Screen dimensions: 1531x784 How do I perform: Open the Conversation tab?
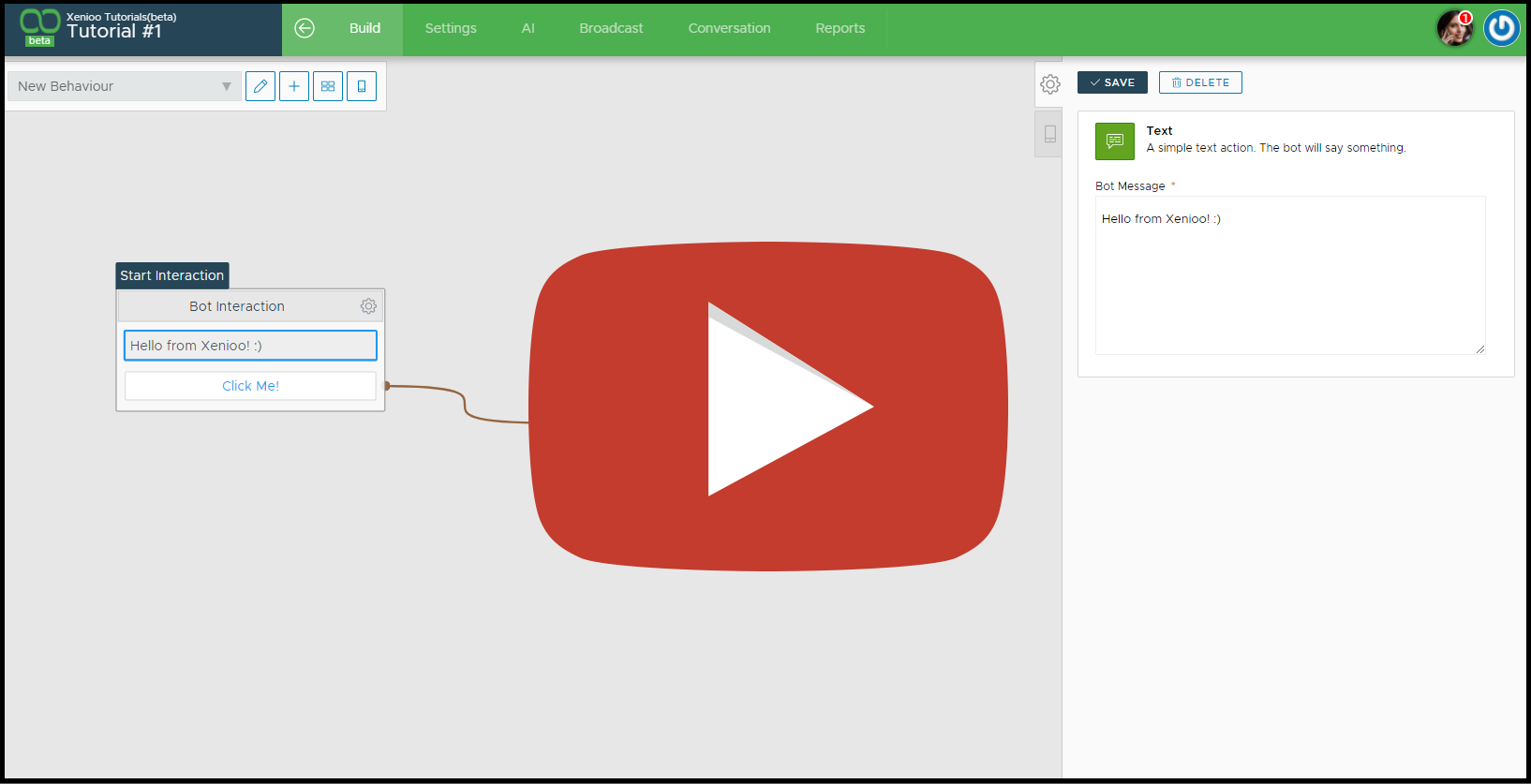(x=729, y=28)
